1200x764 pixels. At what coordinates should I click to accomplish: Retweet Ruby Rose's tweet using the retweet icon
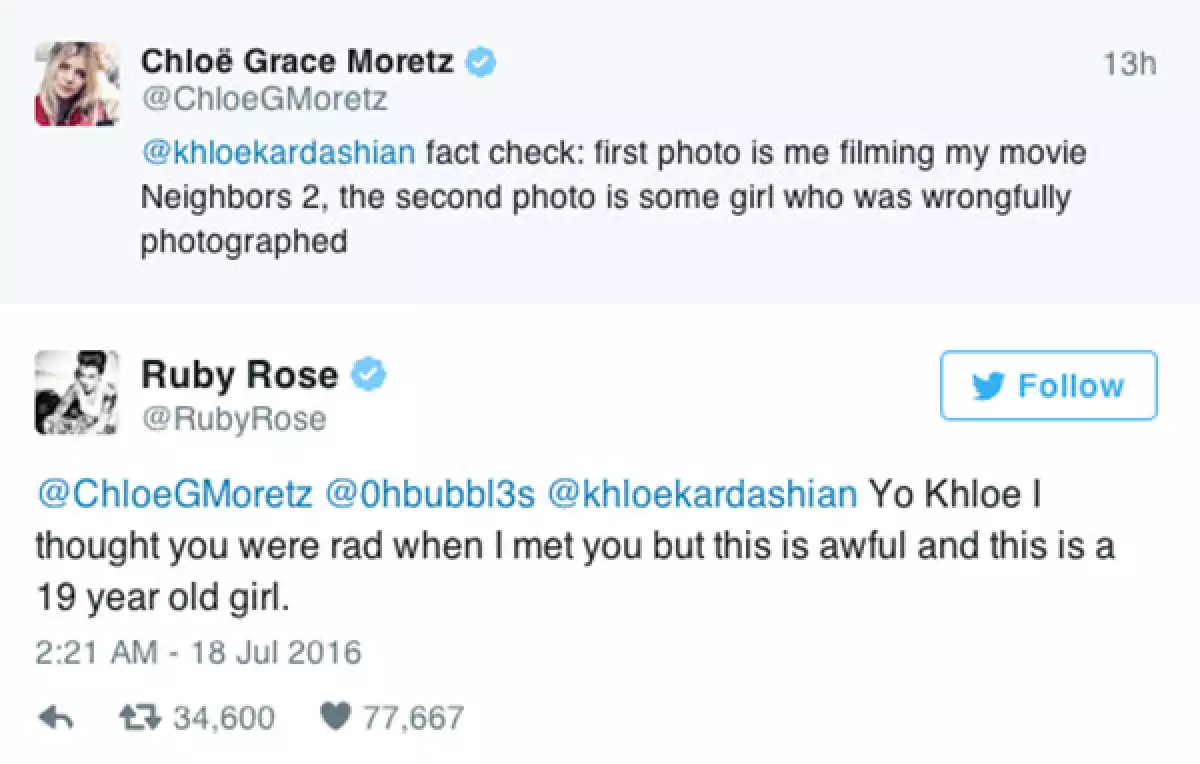coord(139,717)
